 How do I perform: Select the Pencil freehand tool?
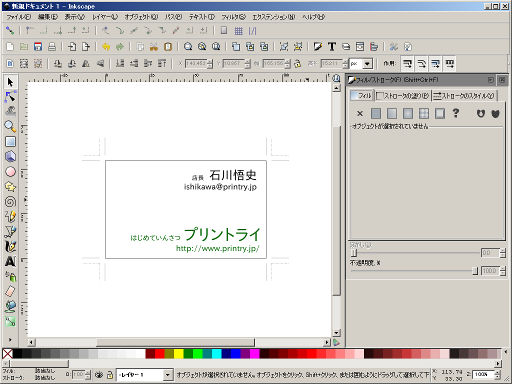coord(10,216)
